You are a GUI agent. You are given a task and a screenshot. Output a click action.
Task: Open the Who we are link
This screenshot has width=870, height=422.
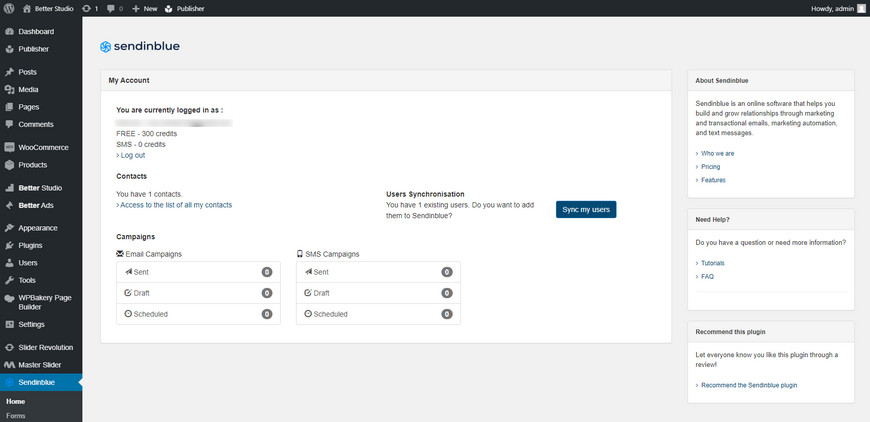click(x=717, y=153)
